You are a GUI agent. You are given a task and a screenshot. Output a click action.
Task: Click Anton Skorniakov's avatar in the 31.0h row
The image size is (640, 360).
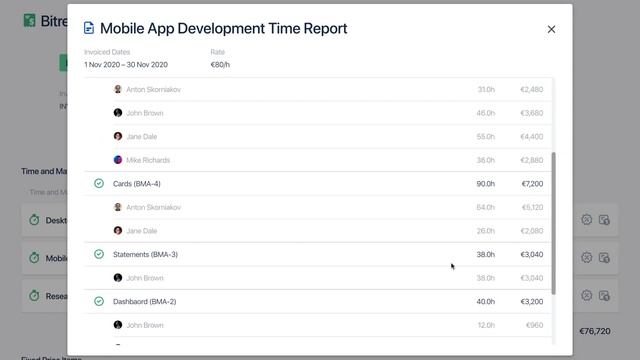(x=118, y=89)
